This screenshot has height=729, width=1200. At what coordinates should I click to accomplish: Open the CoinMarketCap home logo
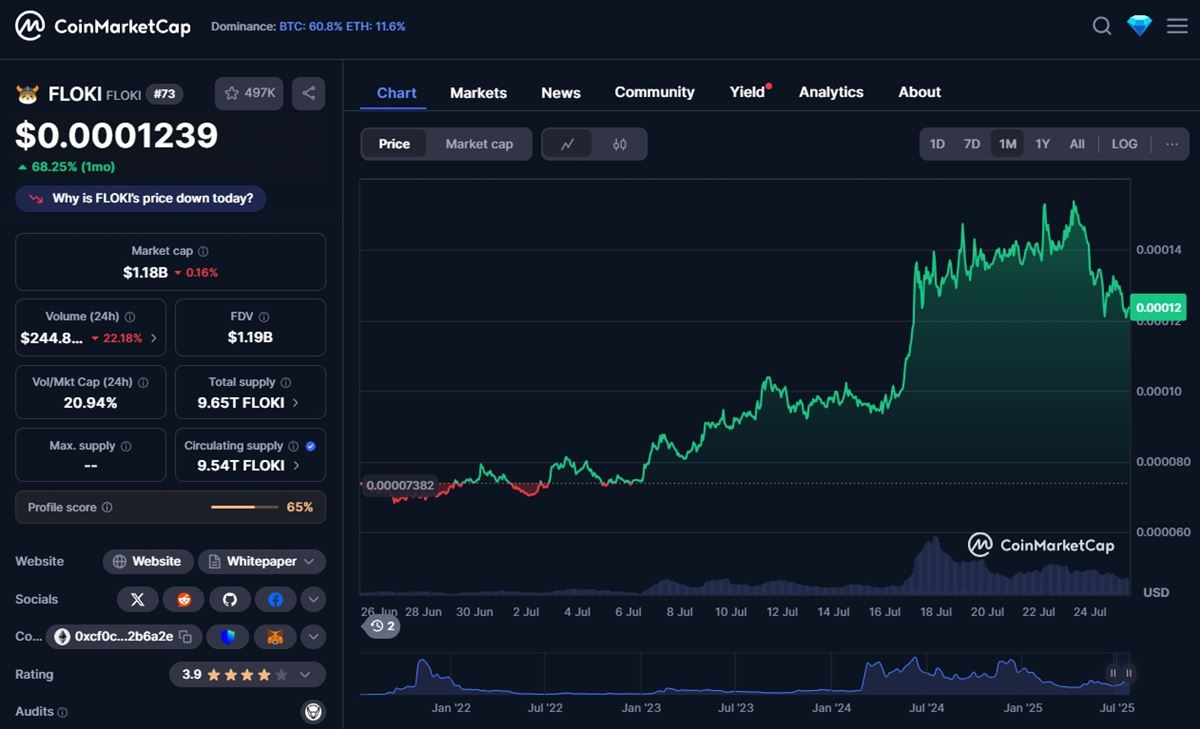point(102,26)
